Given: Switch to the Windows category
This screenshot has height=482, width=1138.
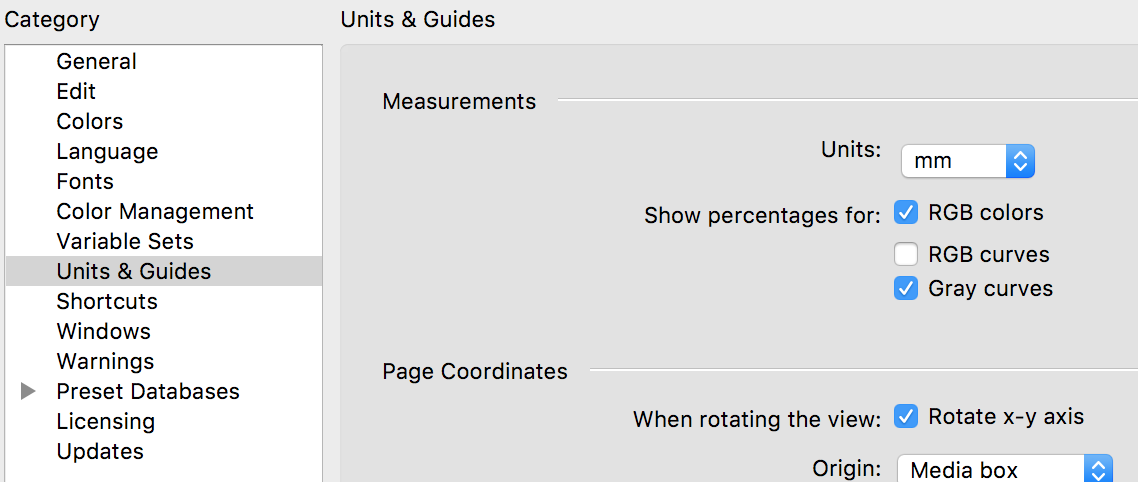Looking at the screenshot, I should [103, 331].
